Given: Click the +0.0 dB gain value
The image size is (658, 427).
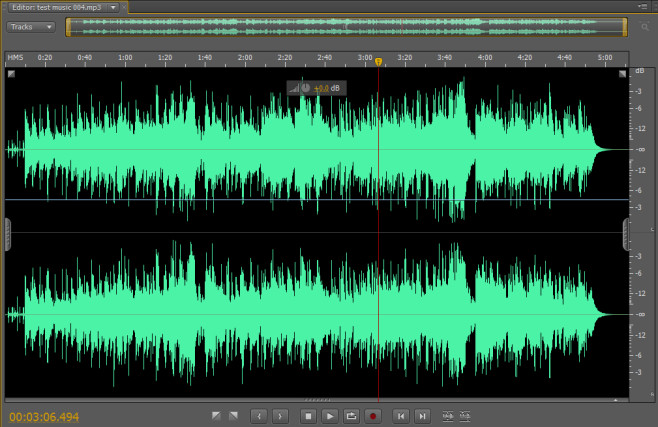Looking at the screenshot, I should [321, 88].
